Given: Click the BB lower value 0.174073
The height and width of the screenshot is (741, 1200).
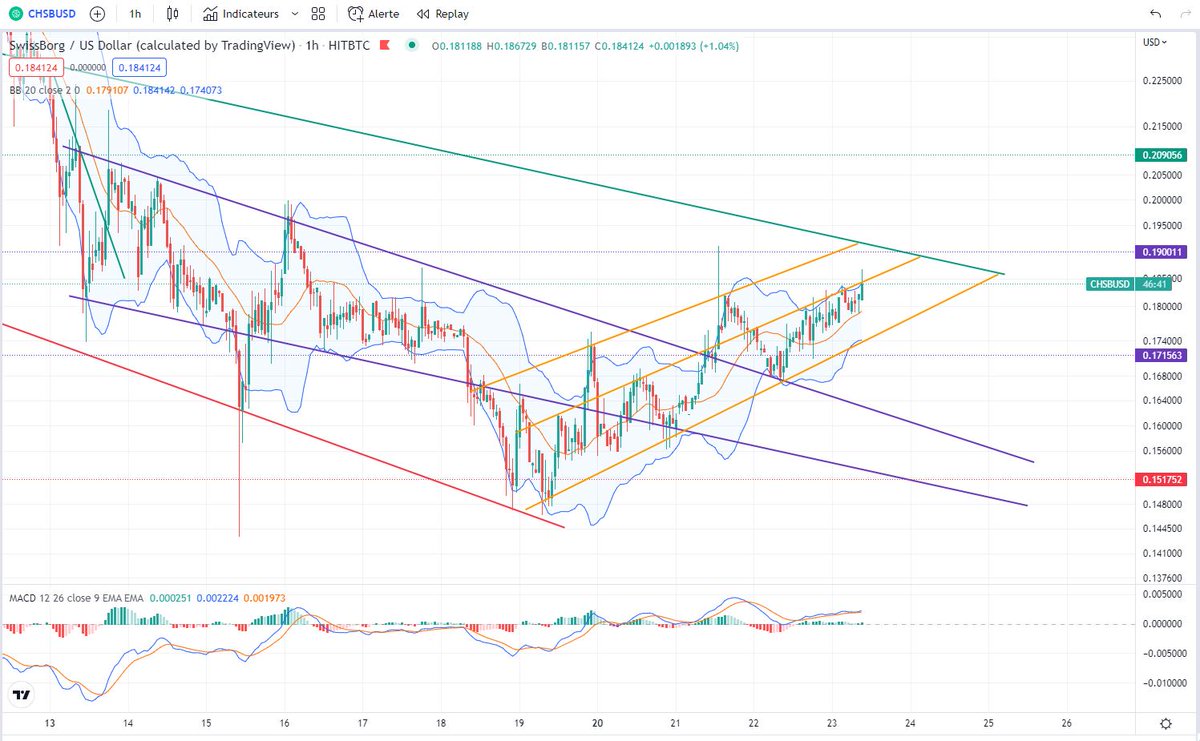Looking at the screenshot, I should (202, 90).
